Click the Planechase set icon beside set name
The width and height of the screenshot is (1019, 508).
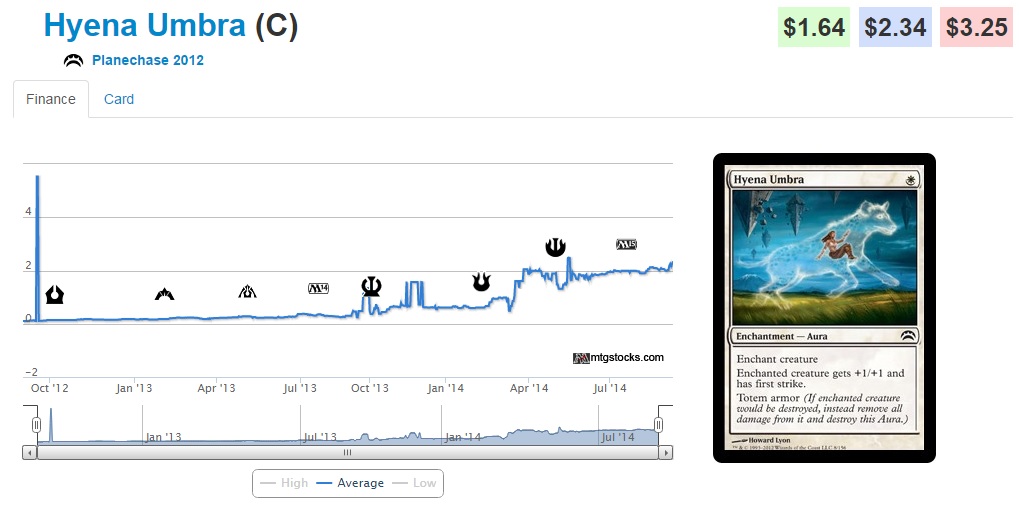[x=73, y=60]
